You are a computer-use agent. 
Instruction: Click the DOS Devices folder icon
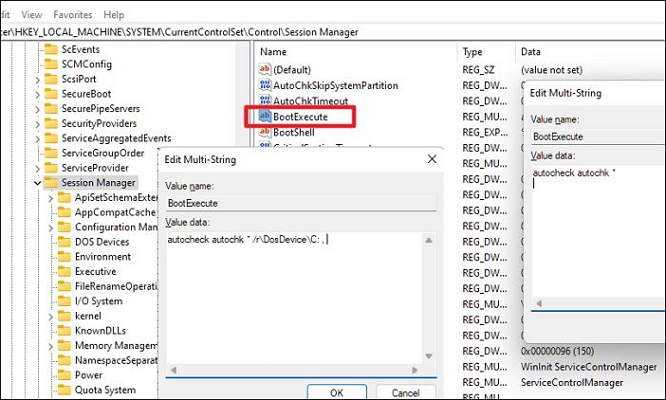(64, 242)
